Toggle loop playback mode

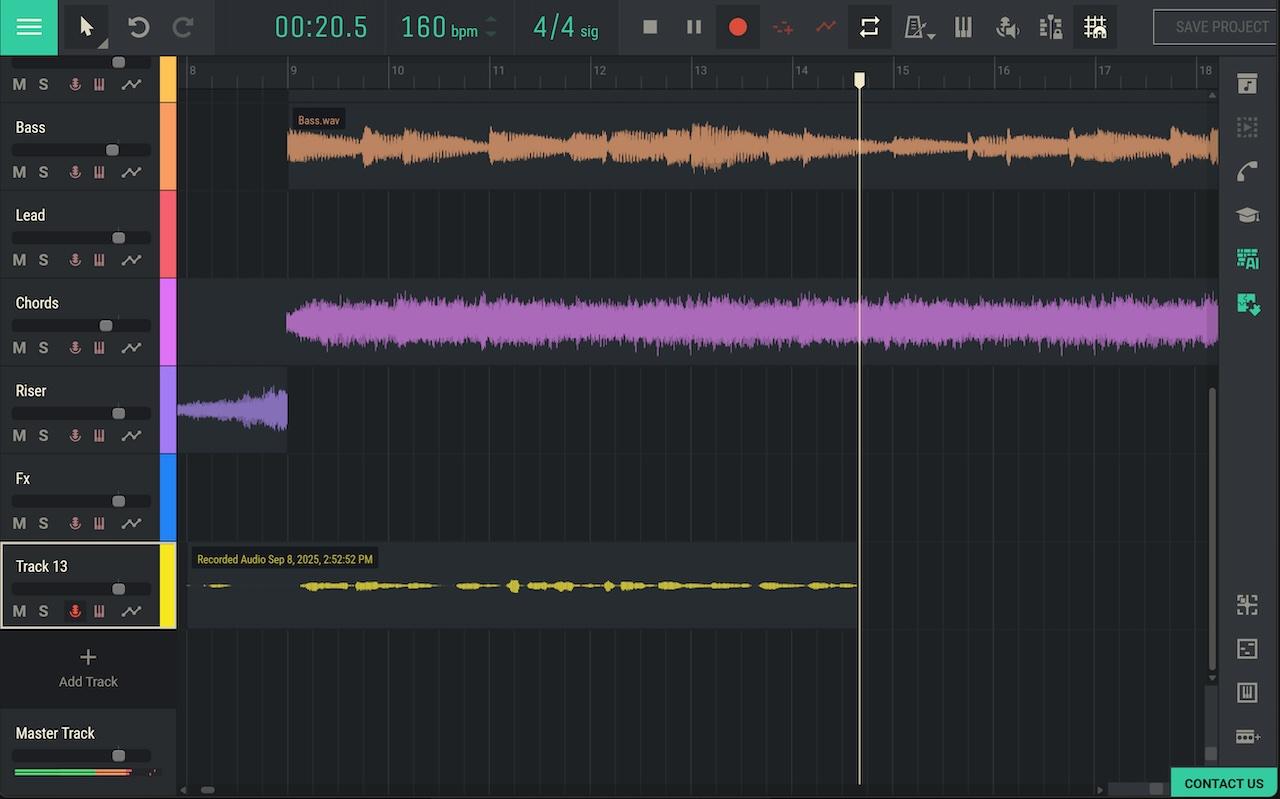(869, 27)
